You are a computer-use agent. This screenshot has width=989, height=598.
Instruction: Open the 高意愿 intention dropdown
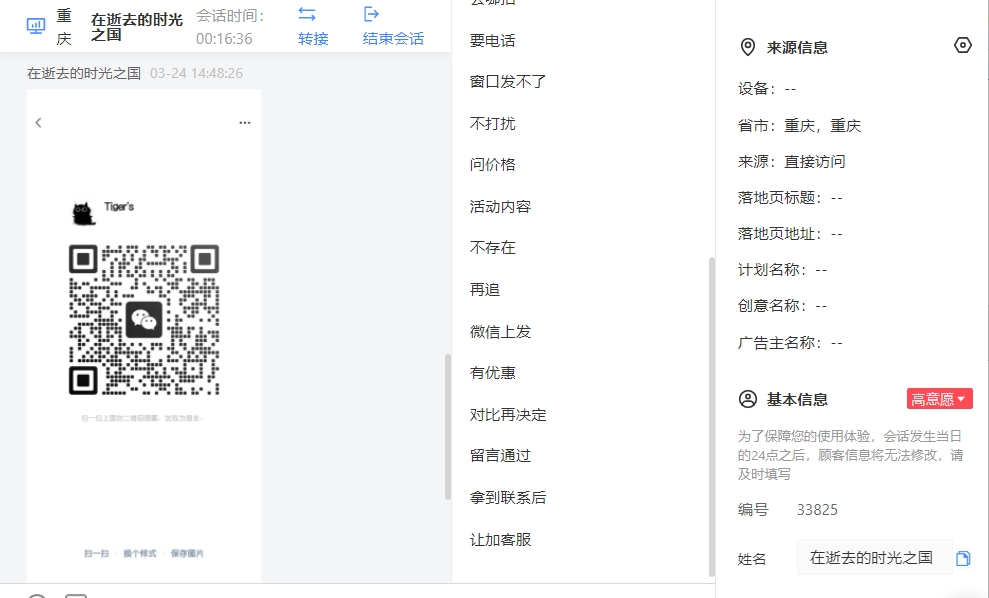coord(940,399)
